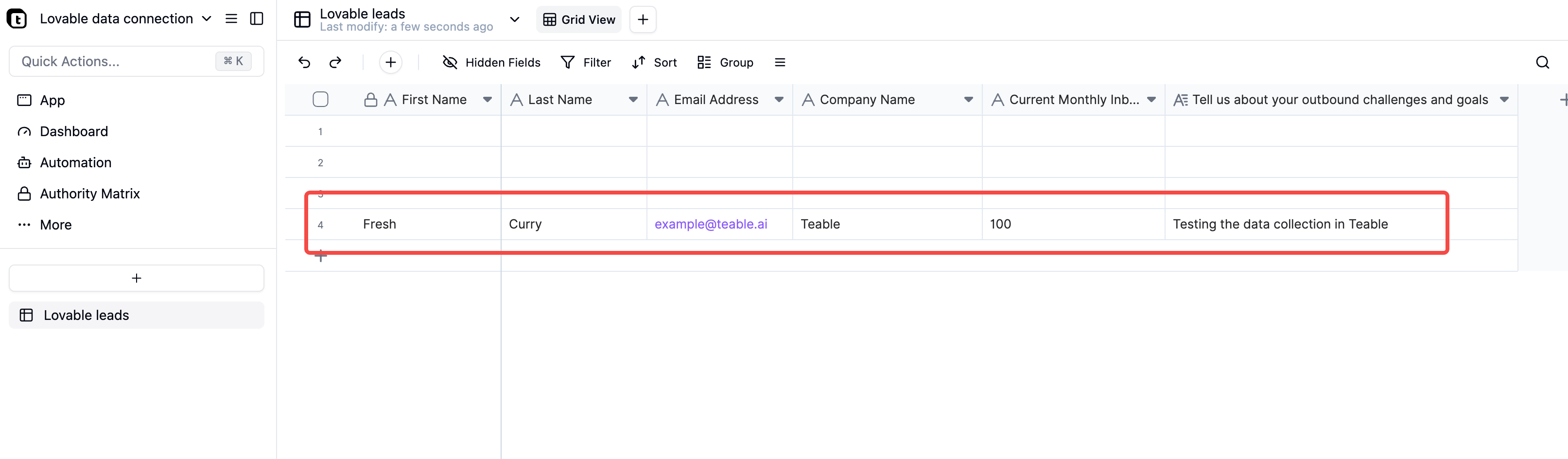The height and width of the screenshot is (459, 1568).
Task: Click the Teable logo icon
Action: point(17,19)
